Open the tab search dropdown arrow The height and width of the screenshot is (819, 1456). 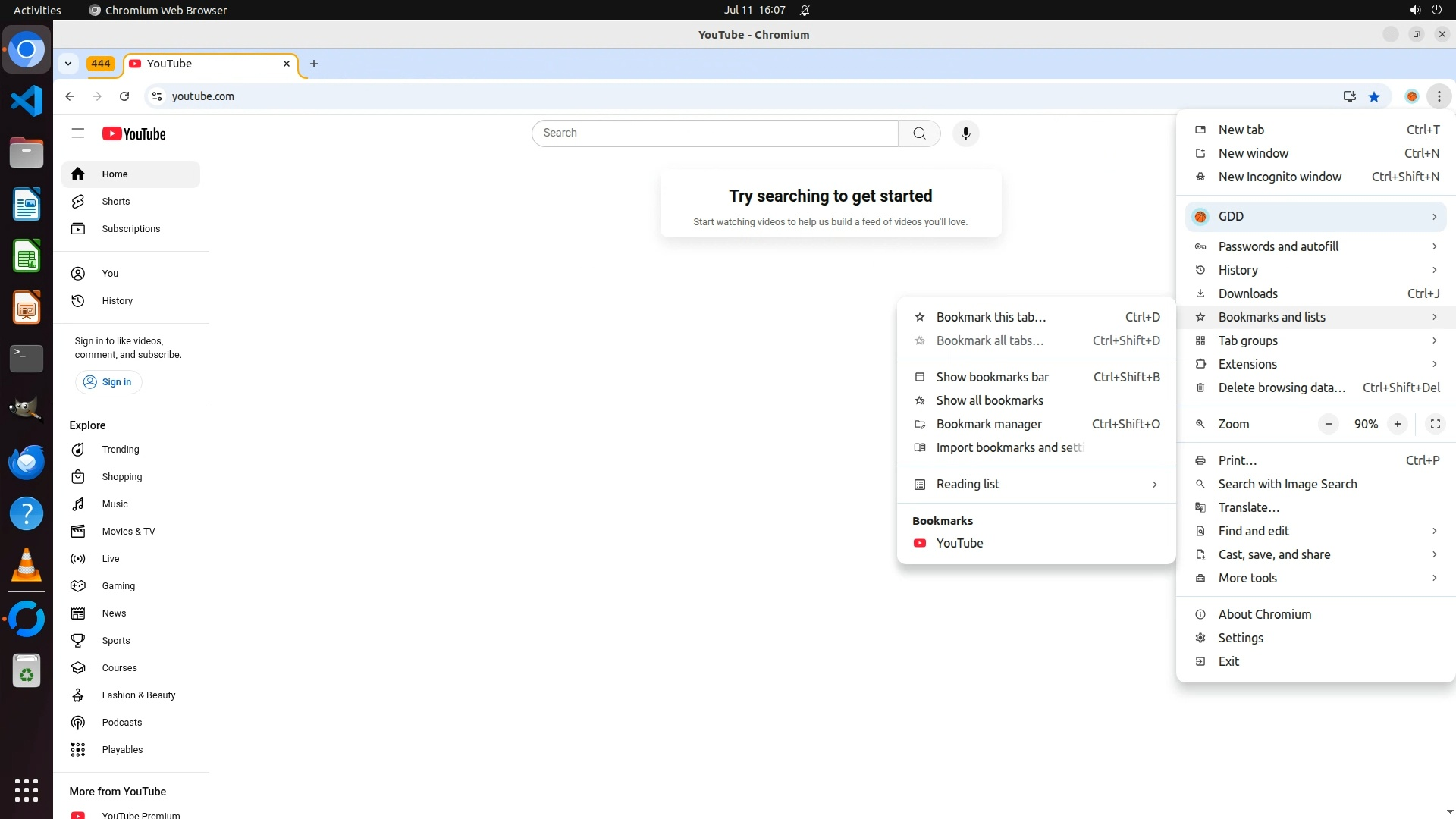68,64
